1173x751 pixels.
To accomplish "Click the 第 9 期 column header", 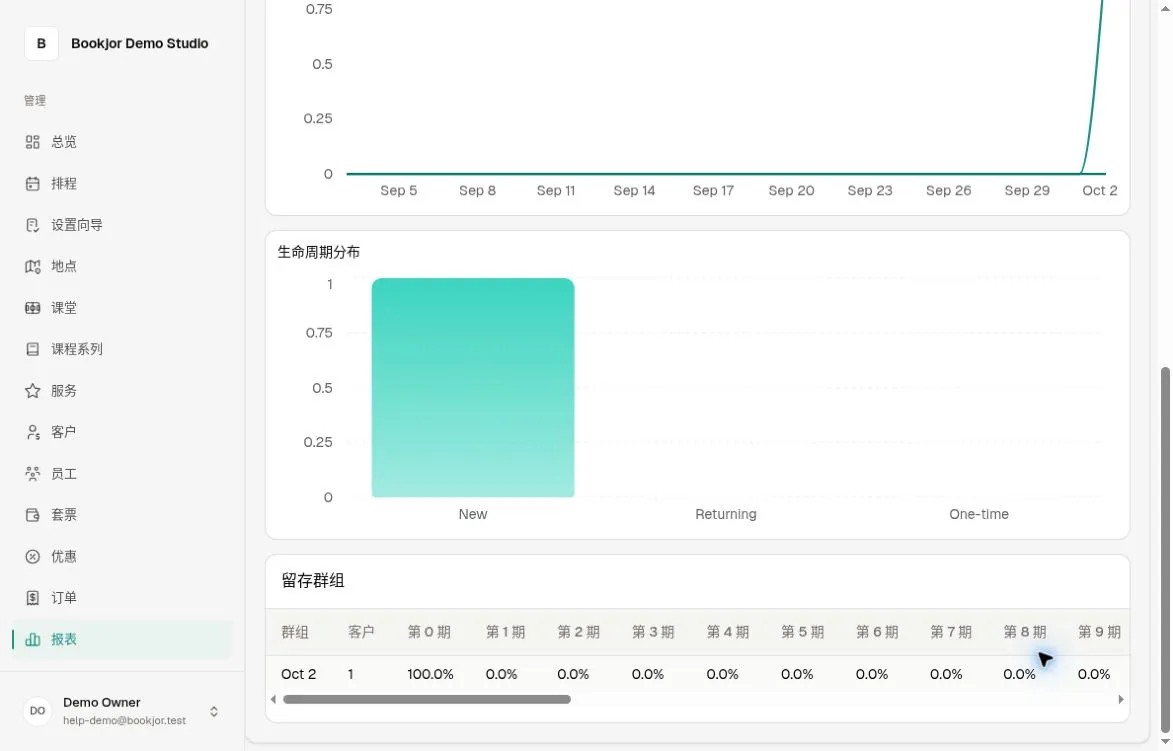I will coord(1099,633).
